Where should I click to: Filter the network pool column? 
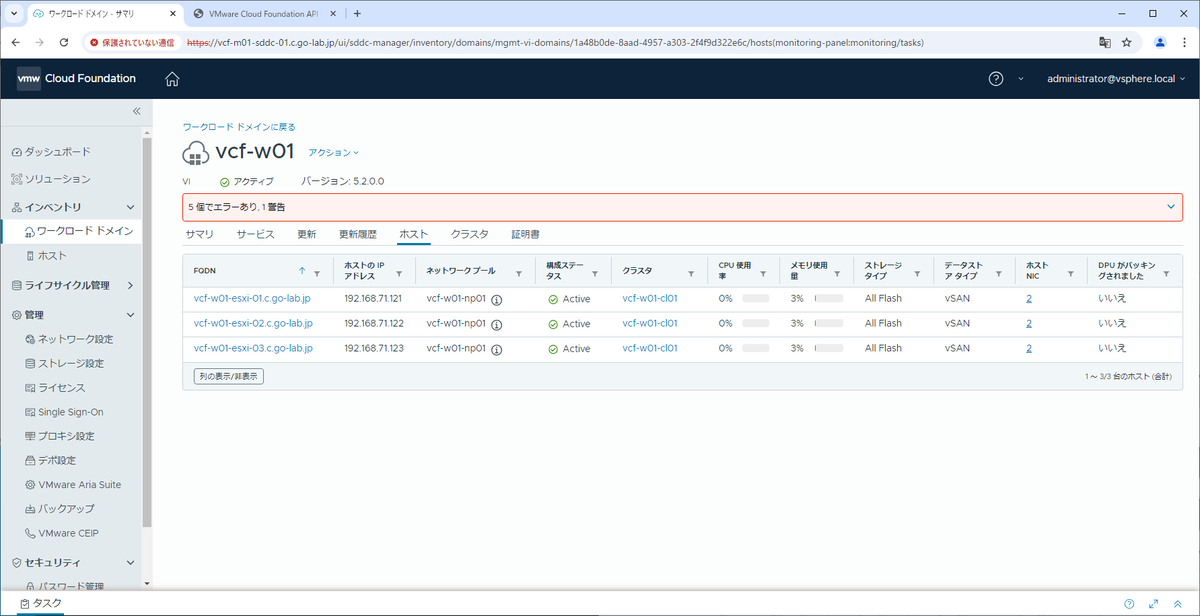(x=519, y=272)
